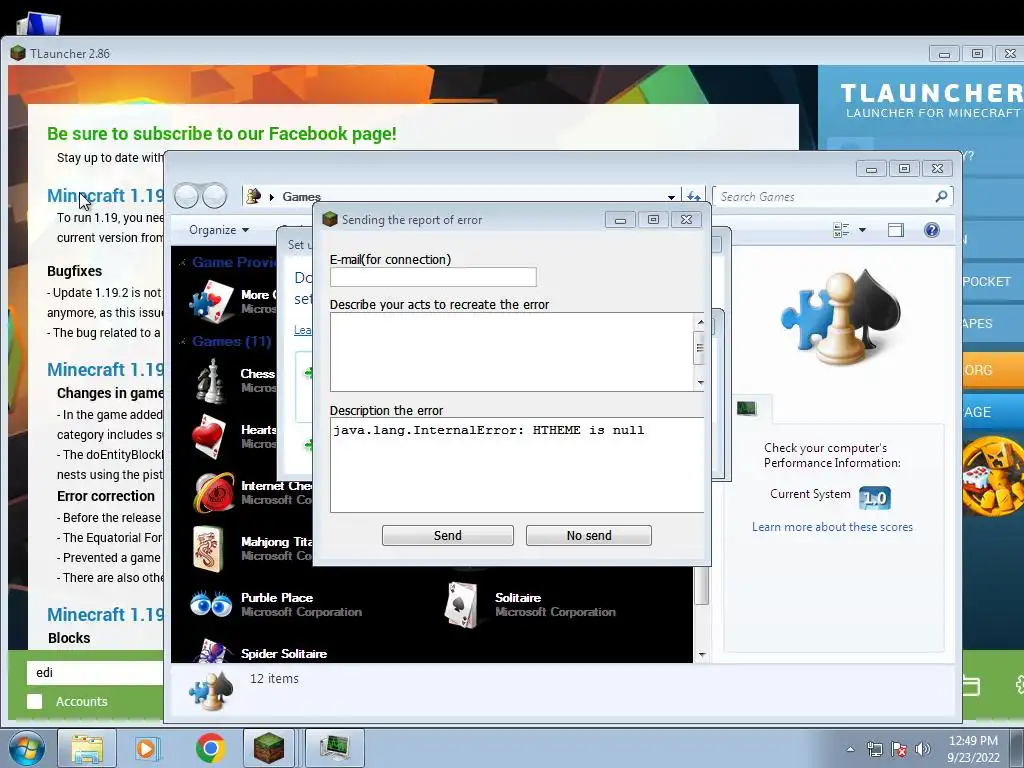Select the Mahjong Titans icon
This screenshot has height=768, width=1024.
point(209,549)
